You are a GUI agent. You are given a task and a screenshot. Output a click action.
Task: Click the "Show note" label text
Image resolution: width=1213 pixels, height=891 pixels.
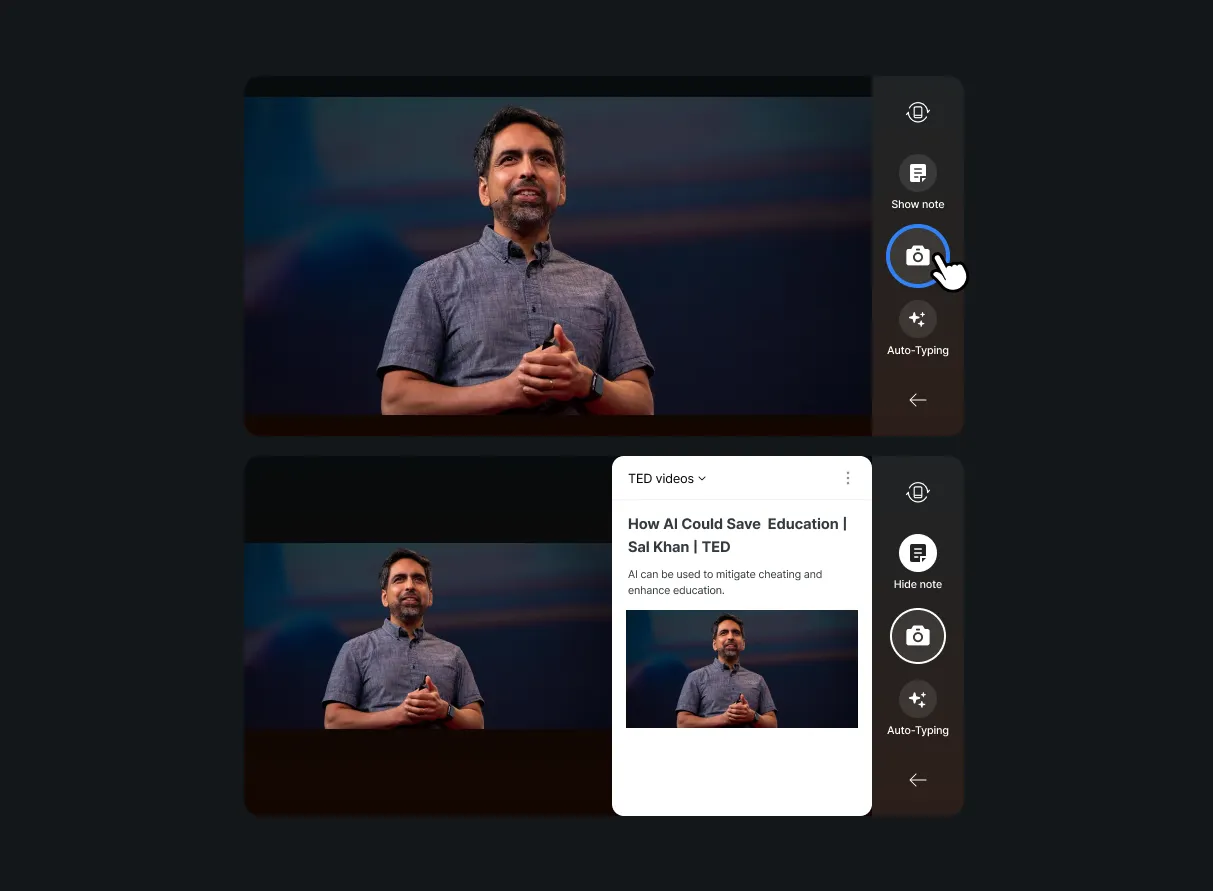point(917,204)
